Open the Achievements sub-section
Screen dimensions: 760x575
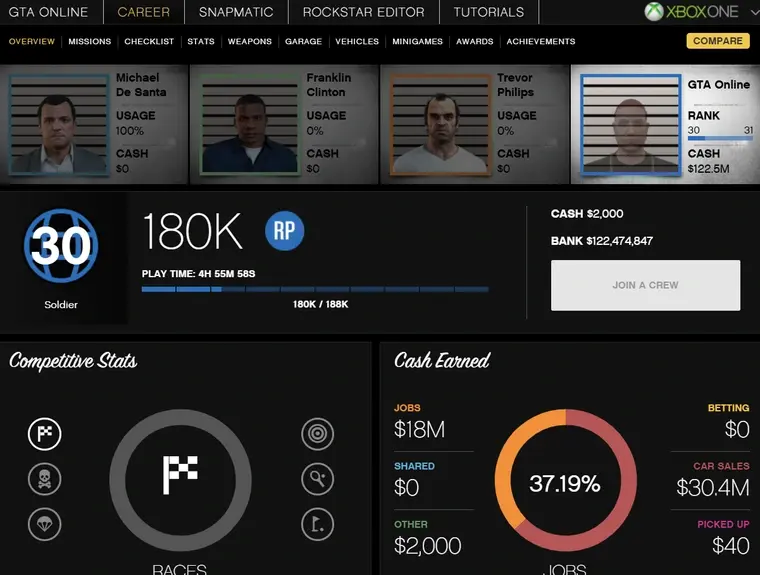click(540, 42)
